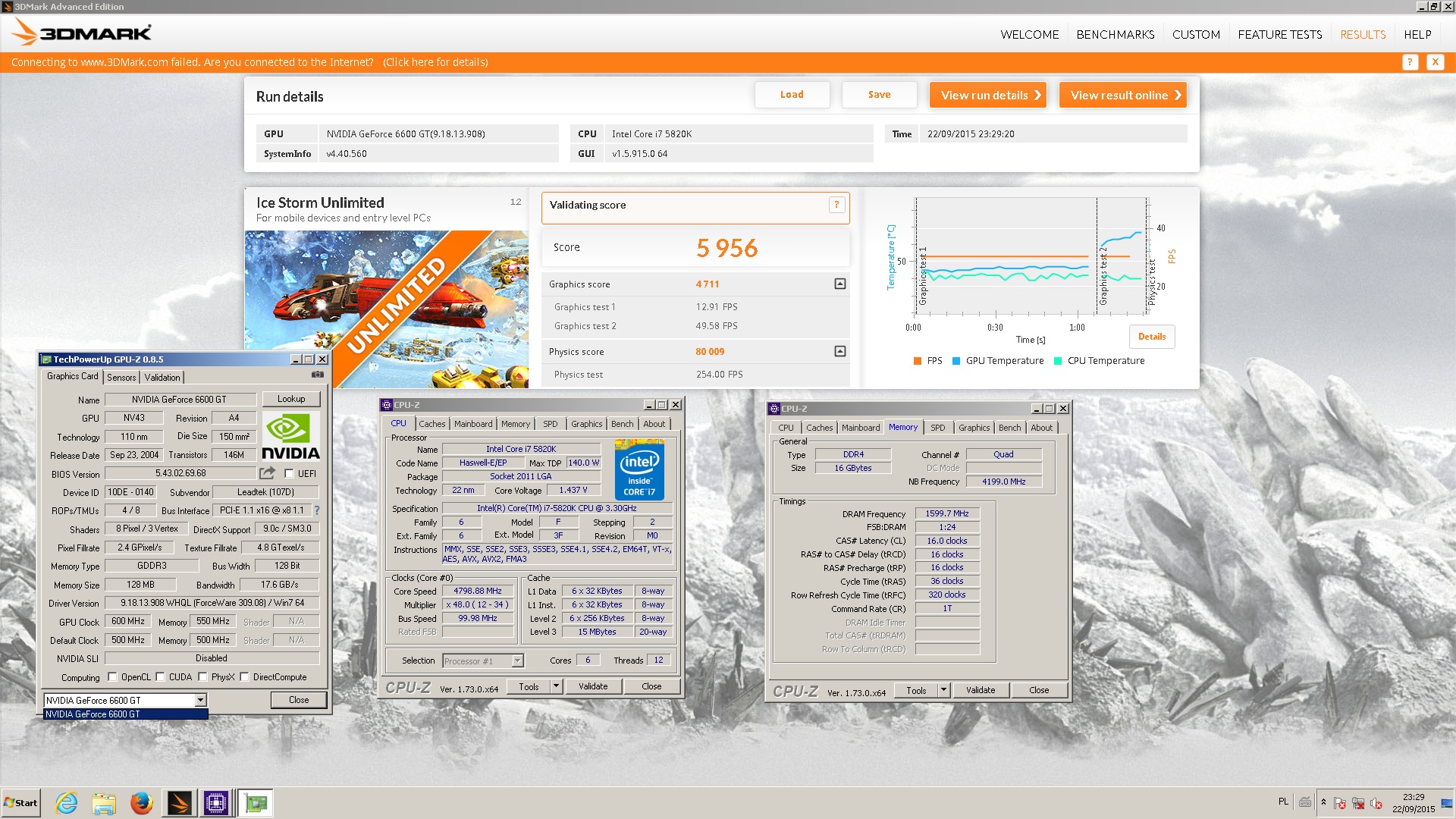Click the NVIDIA logo in GPU-Z

291,436
